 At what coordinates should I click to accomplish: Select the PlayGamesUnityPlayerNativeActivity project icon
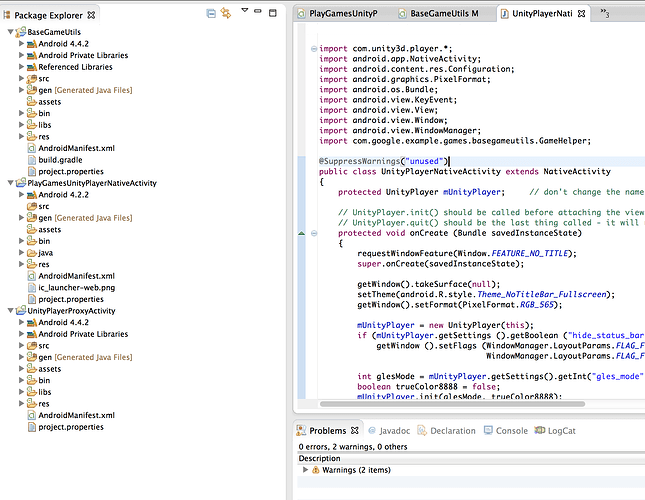21,183
